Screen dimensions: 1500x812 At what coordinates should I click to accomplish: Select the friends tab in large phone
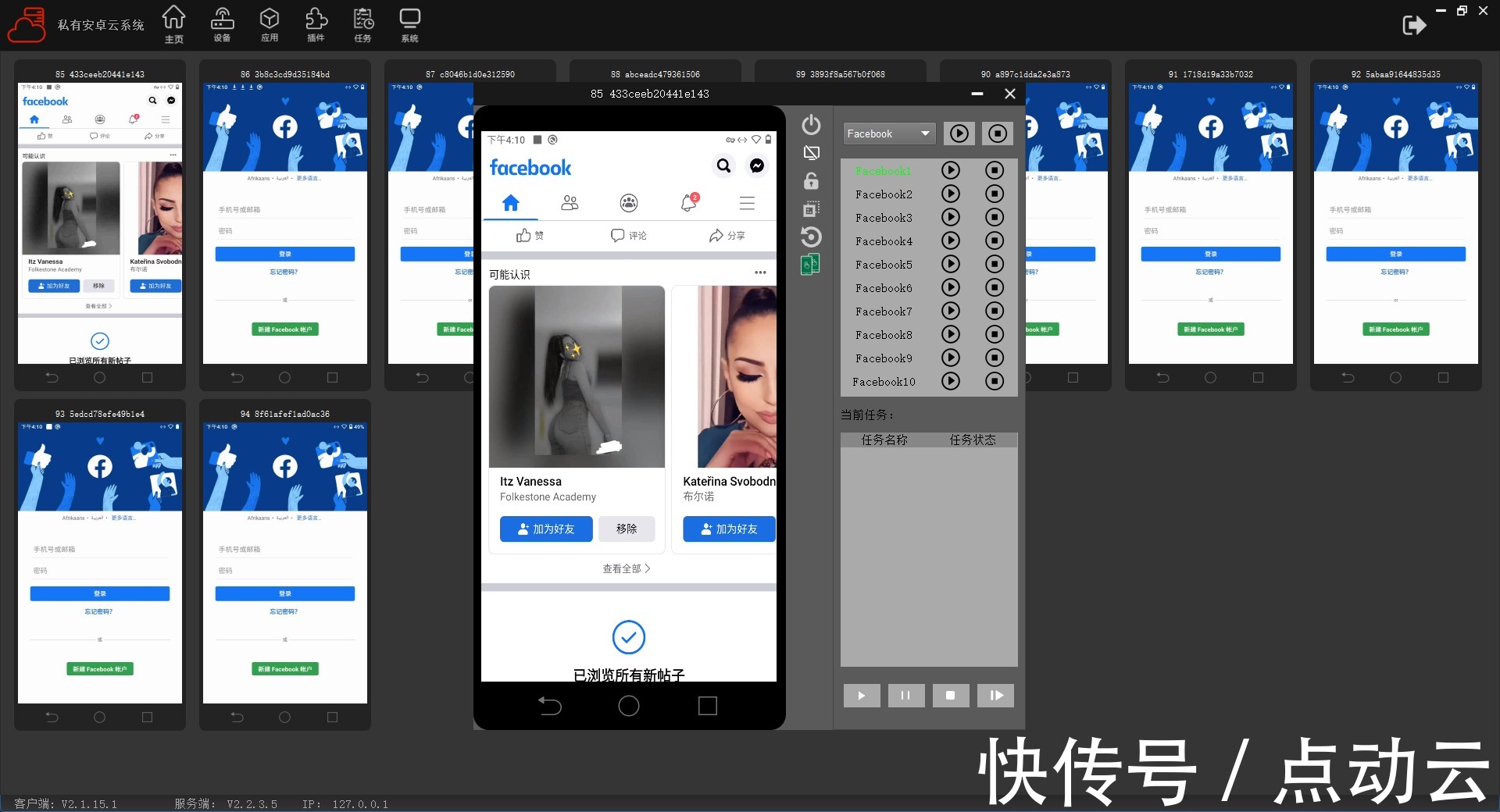click(570, 204)
